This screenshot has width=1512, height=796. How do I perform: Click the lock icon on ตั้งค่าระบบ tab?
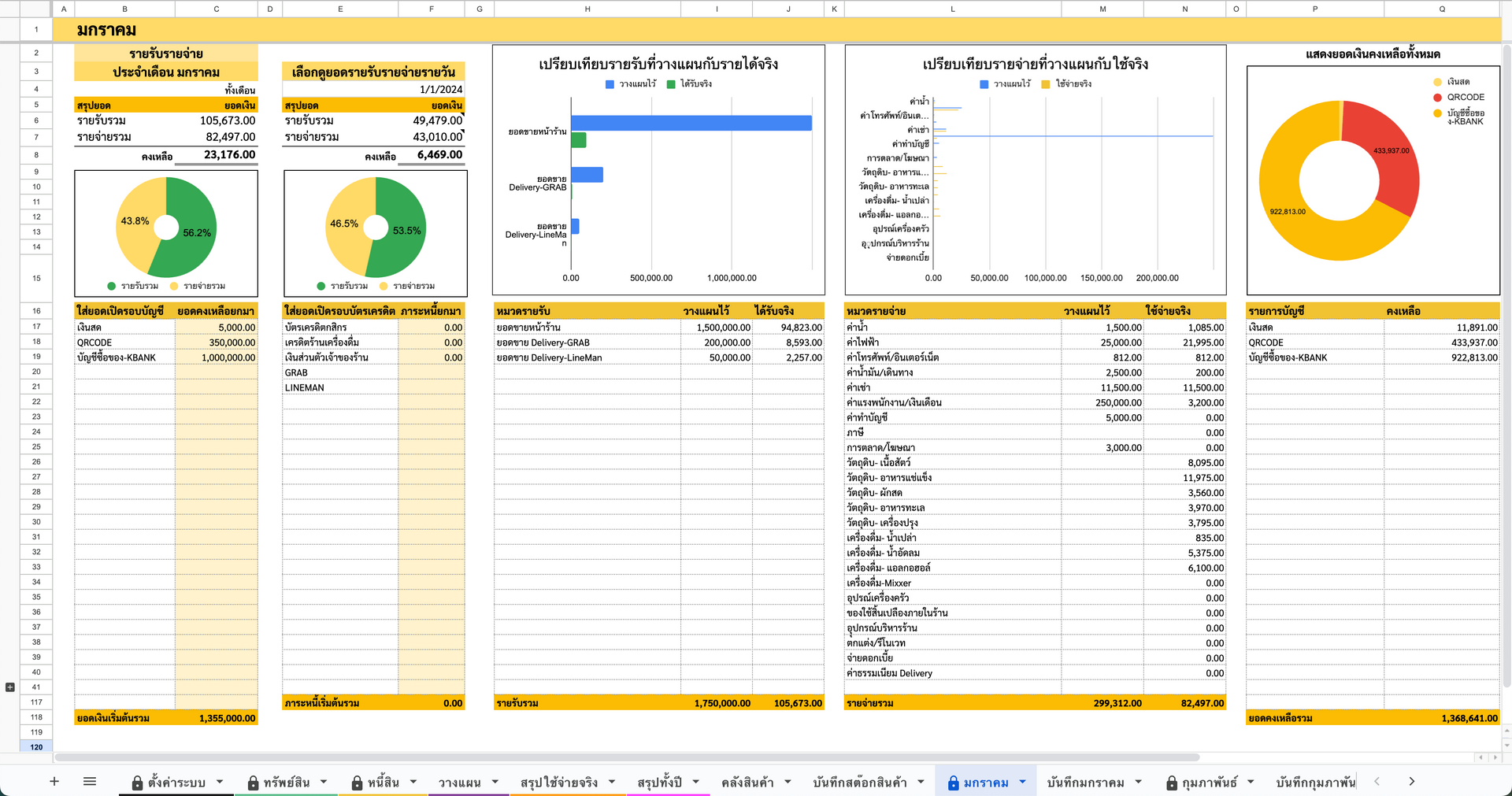[x=137, y=783]
